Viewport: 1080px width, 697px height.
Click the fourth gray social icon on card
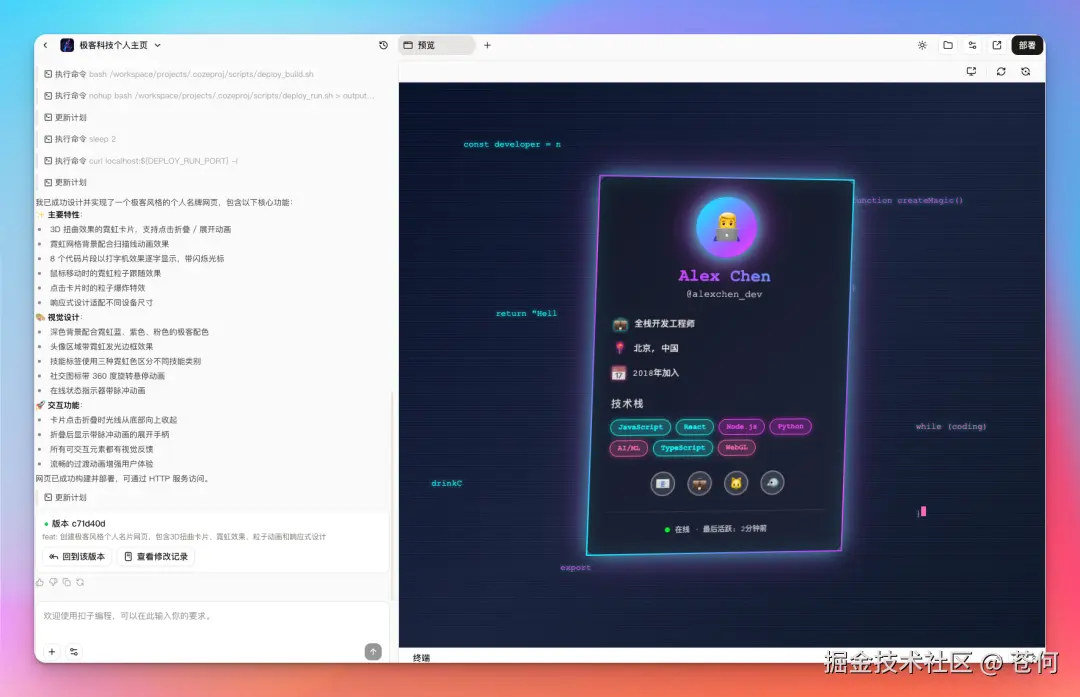pos(772,483)
